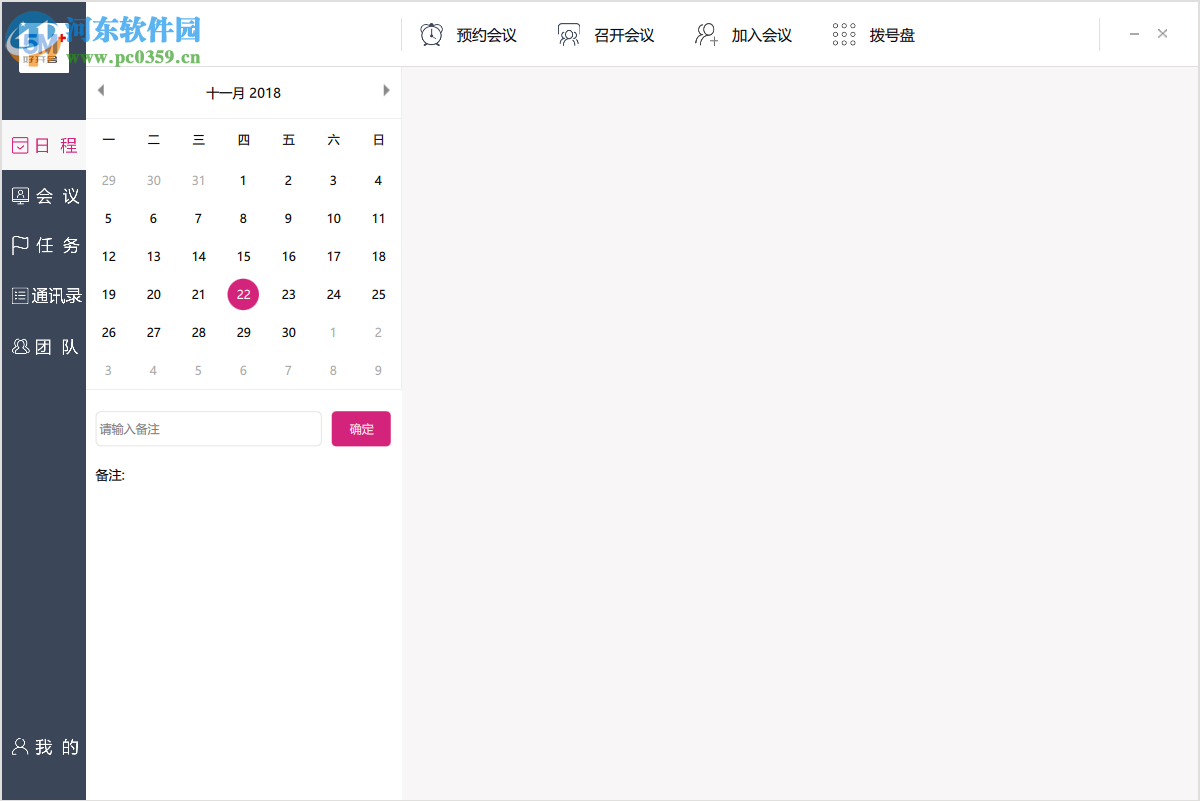Click the 请输入备注 note input box
Viewport: 1200px width, 801px height.
[x=208, y=428]
